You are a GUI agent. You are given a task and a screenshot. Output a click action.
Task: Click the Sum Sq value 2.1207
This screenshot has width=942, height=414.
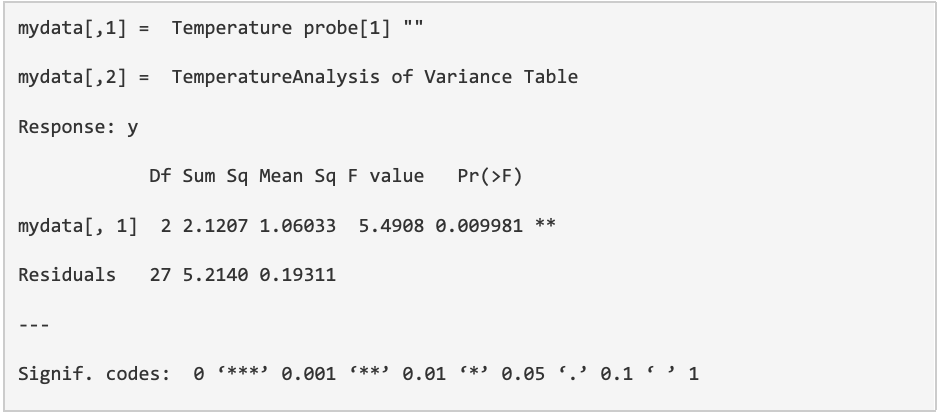[215, 225]
